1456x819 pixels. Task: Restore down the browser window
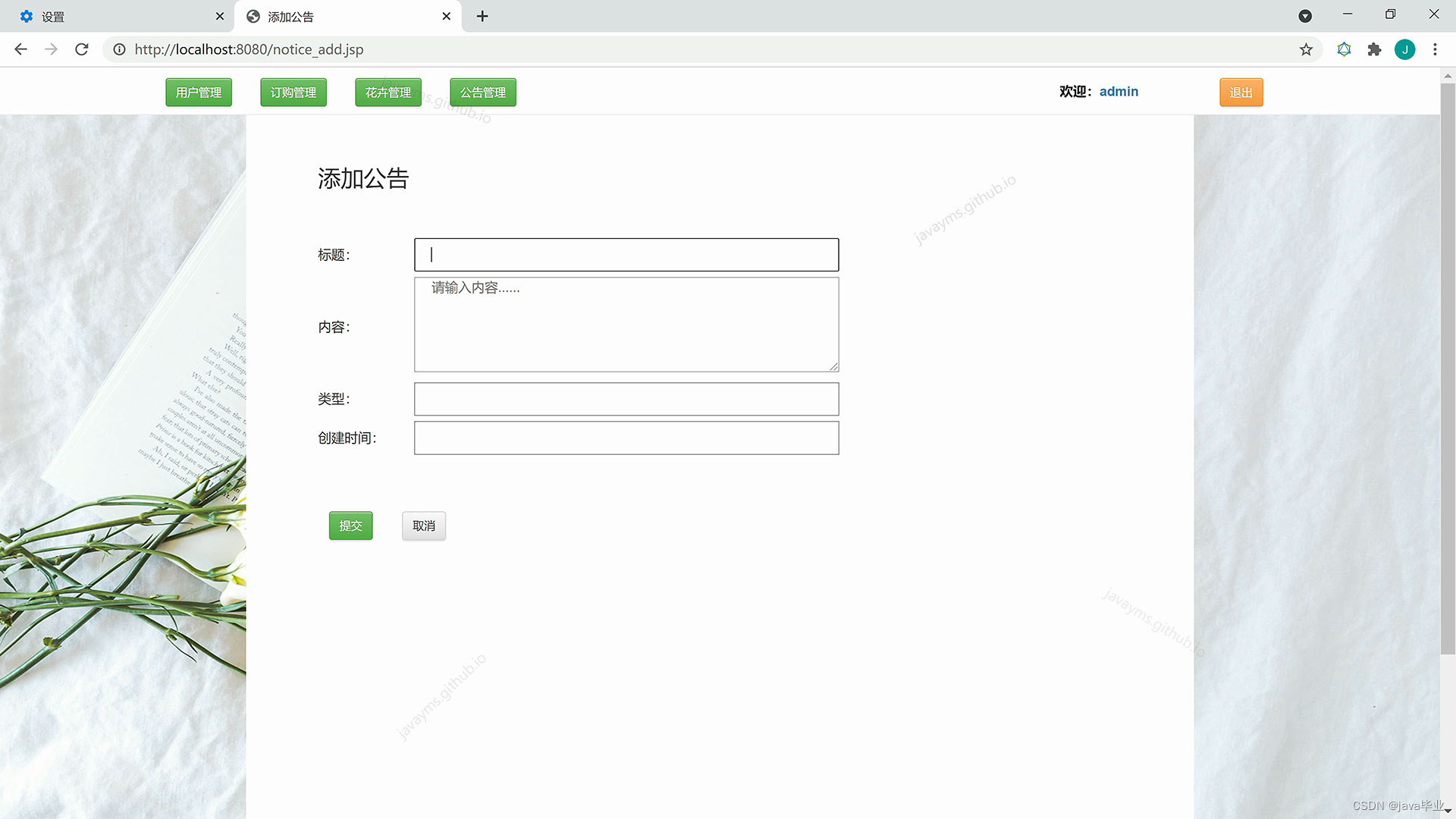[x=1390, y=14]
